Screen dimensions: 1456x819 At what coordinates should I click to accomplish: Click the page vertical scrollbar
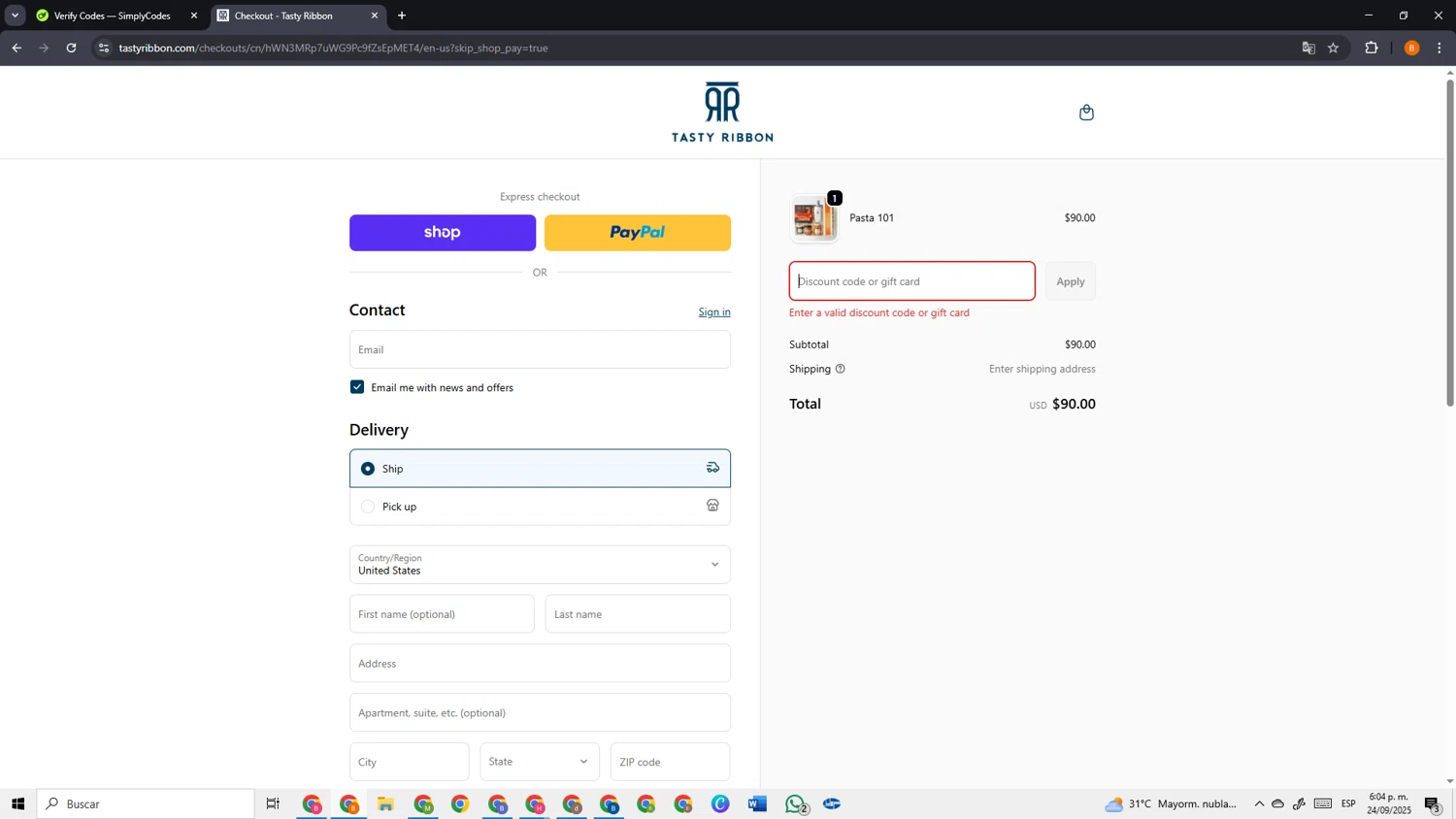1450,243
